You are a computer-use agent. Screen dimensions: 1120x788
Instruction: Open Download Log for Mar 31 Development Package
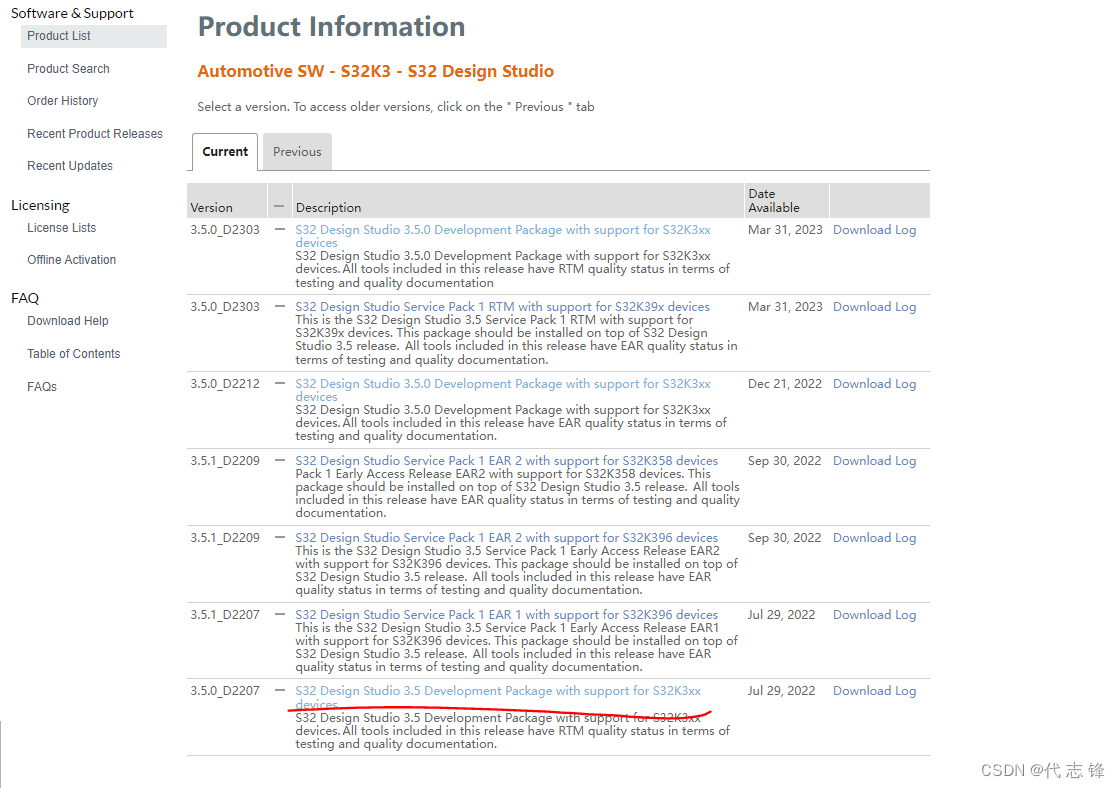pyautogui.click(x=874, y=229)
